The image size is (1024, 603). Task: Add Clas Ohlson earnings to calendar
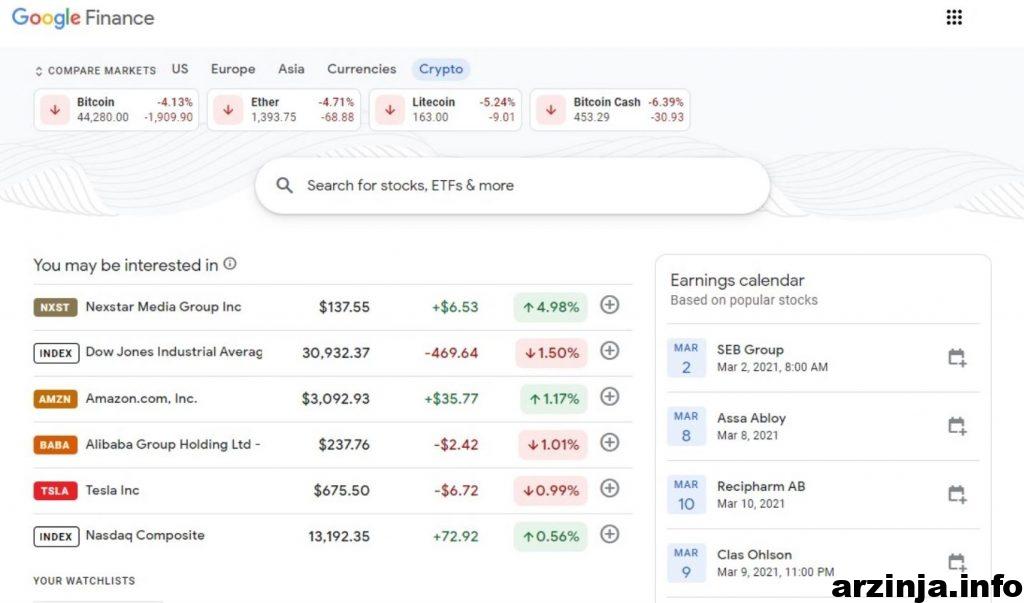957,562
